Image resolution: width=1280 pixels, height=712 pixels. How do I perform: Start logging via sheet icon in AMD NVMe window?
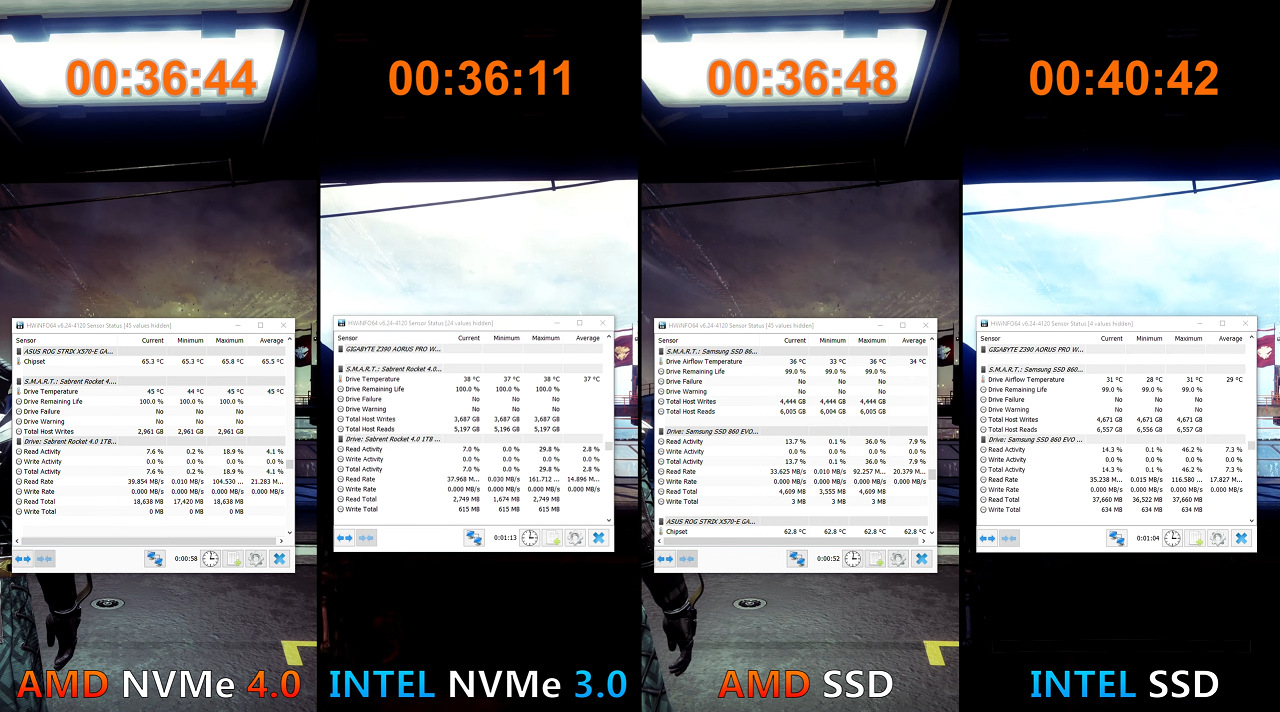(x=234, y=558)
